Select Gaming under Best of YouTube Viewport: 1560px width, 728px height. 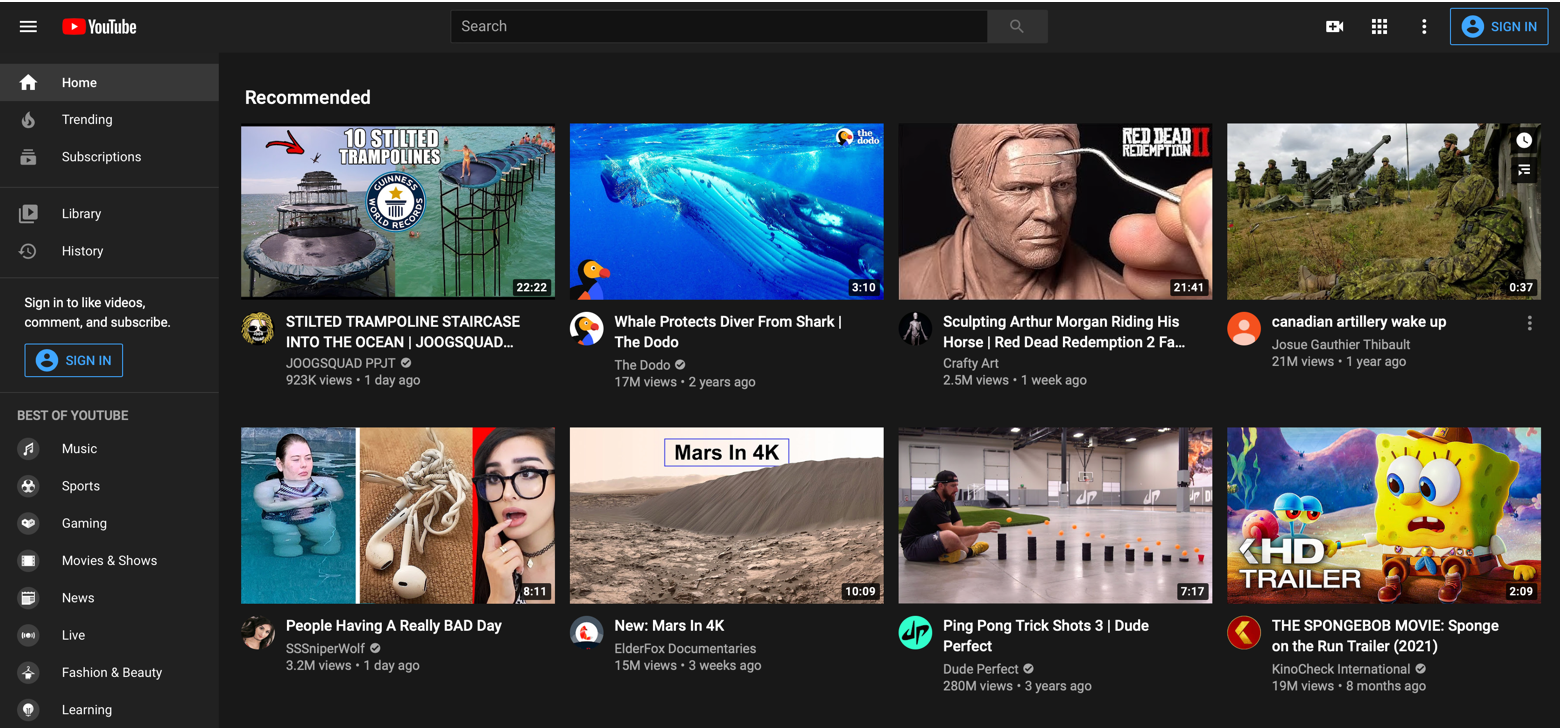(x=109, y=523)
